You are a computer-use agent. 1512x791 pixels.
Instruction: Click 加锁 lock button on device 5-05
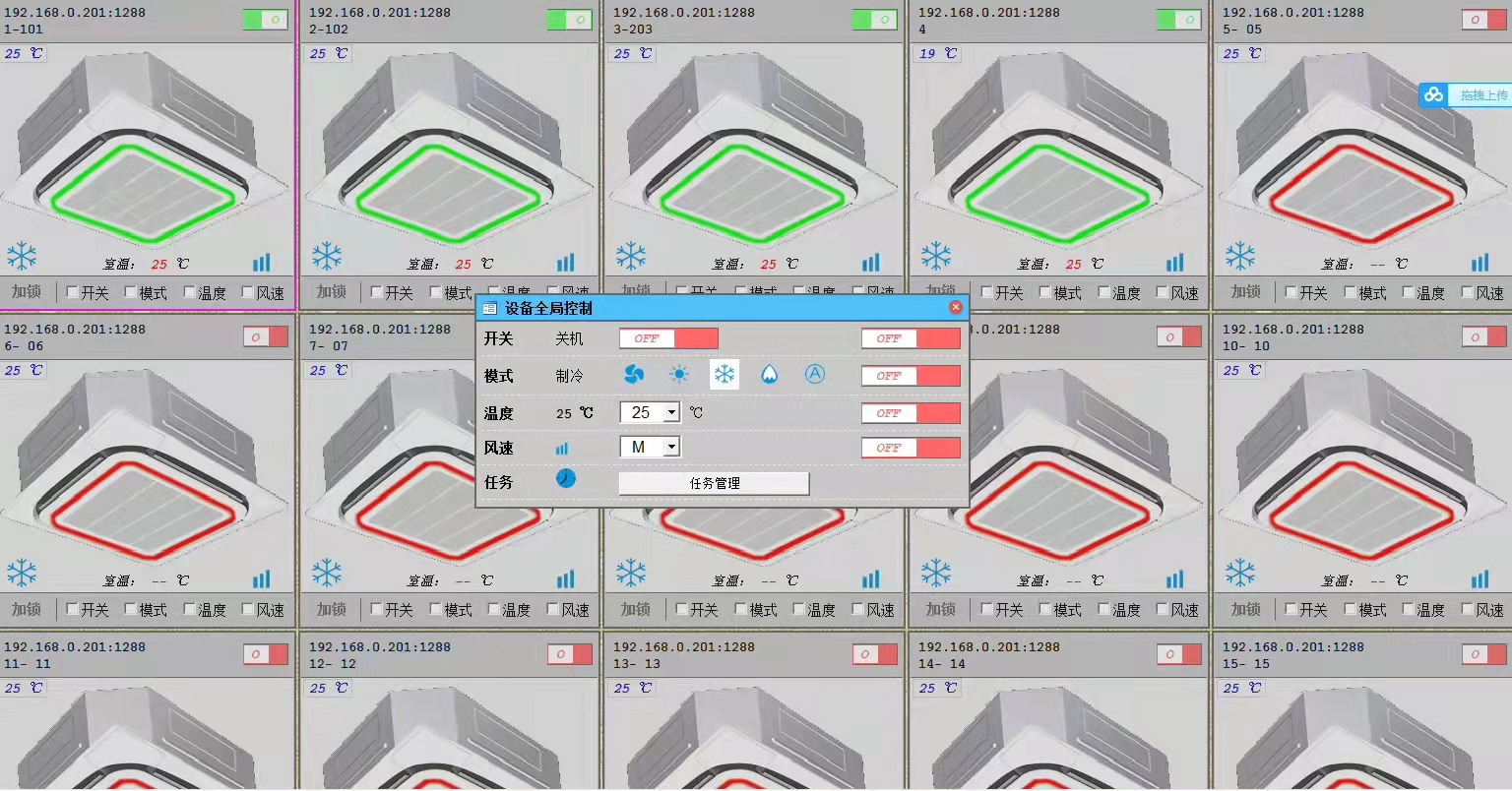pyautogui.click(x=1245, y=292)
